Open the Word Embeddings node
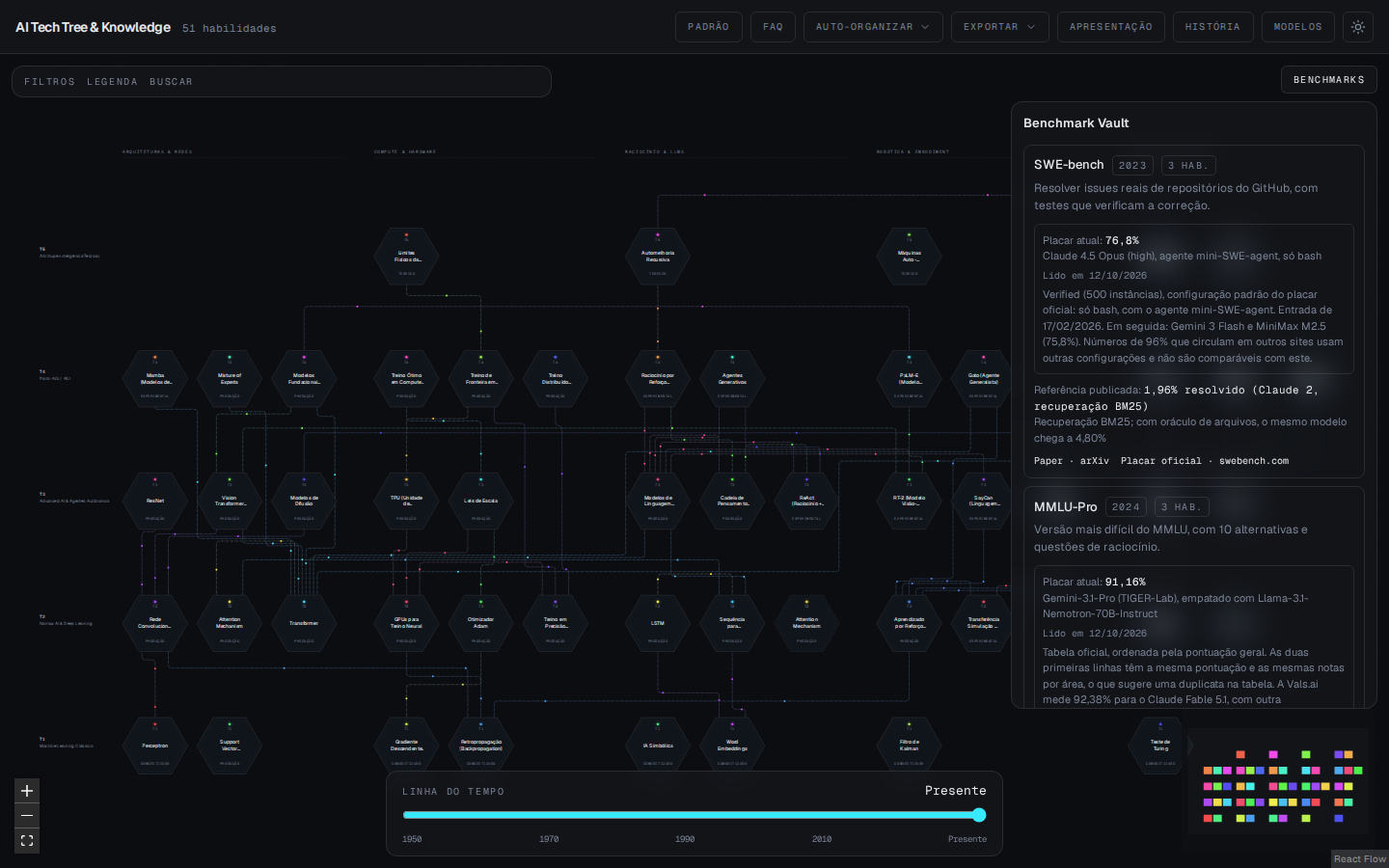Screen dimensions: 1389x868 coord(732,746)
